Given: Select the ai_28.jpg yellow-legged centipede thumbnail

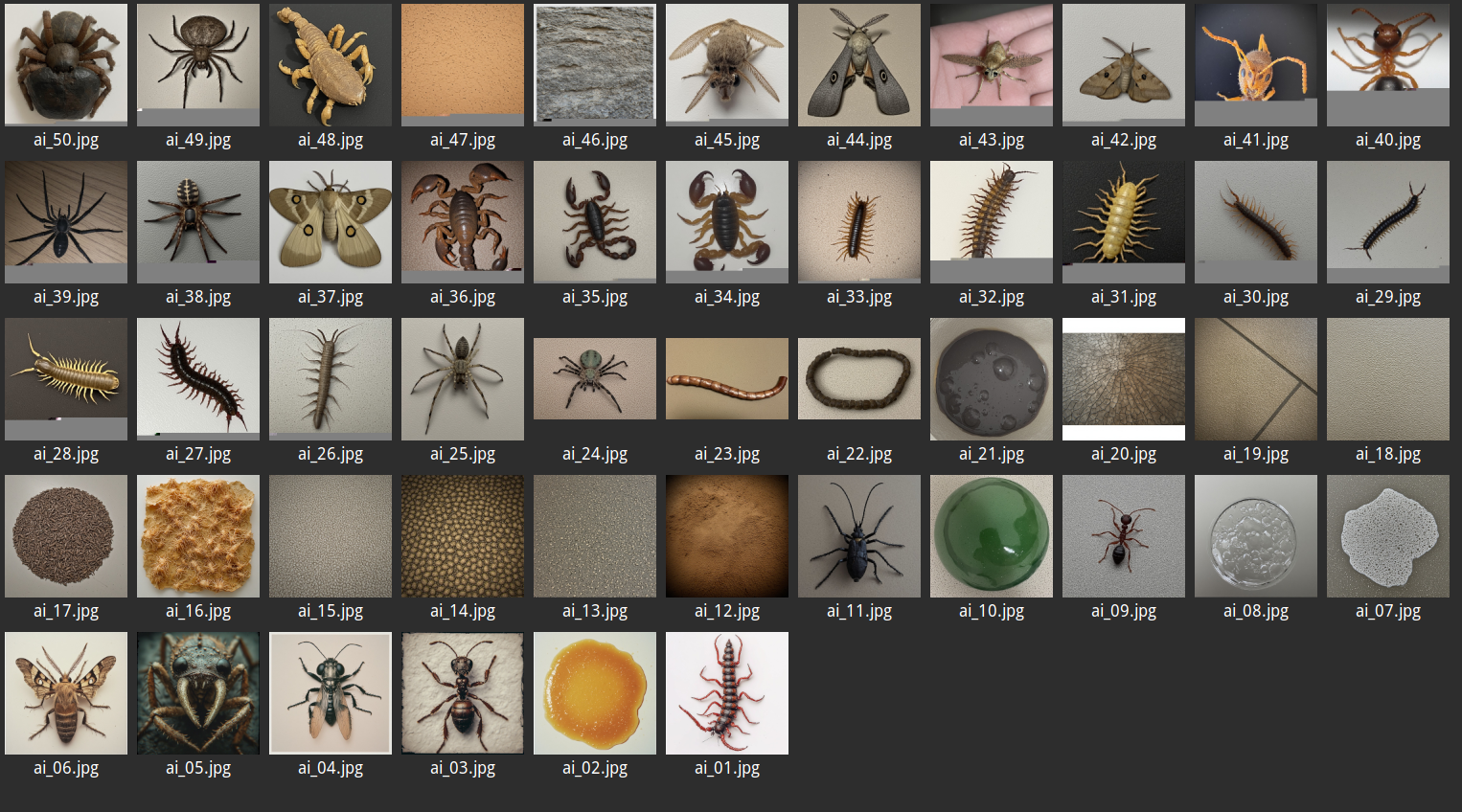Looking at the screenshot, I should pos(66,379).
